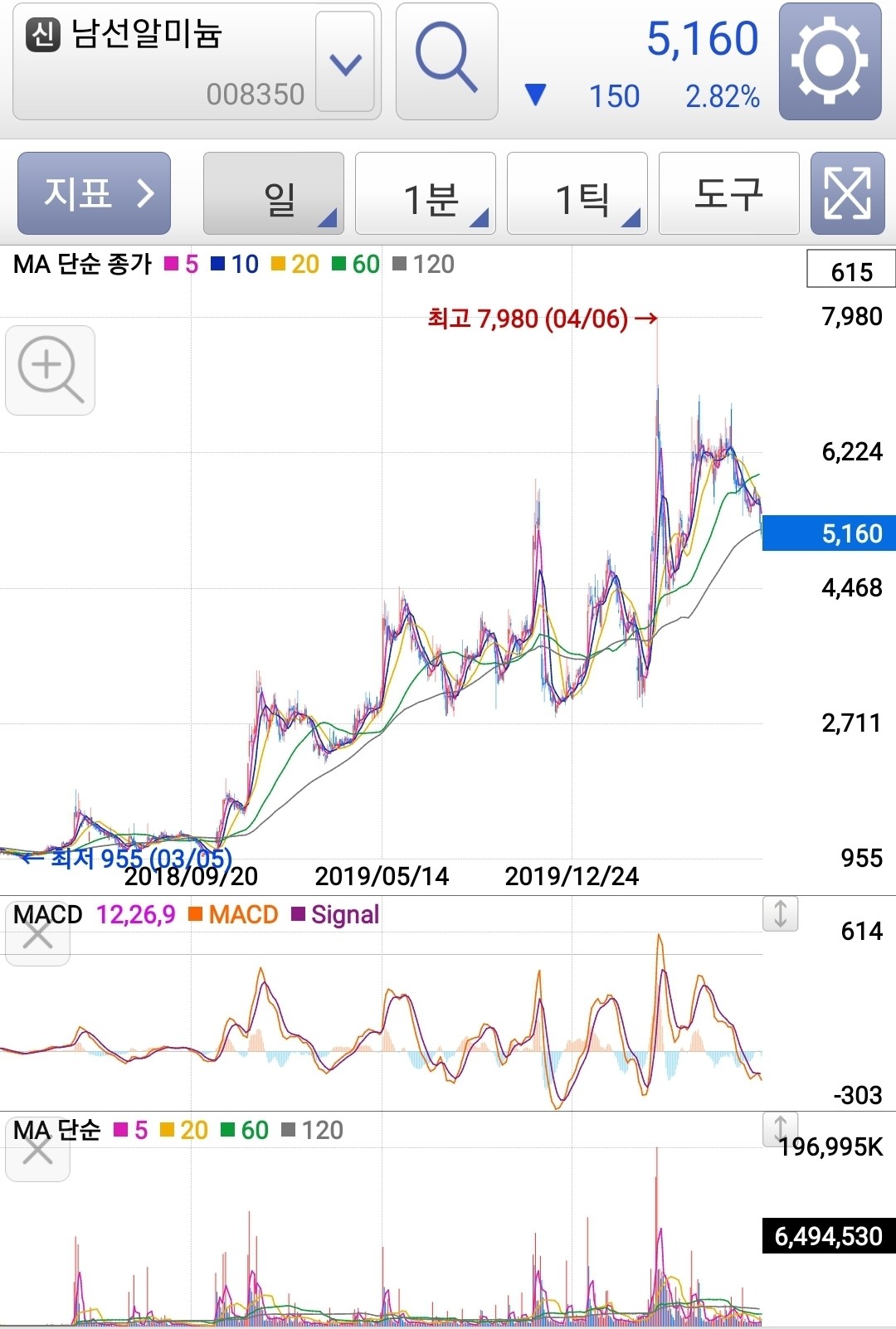Tap the chart zoom-in magnifier

50,370
